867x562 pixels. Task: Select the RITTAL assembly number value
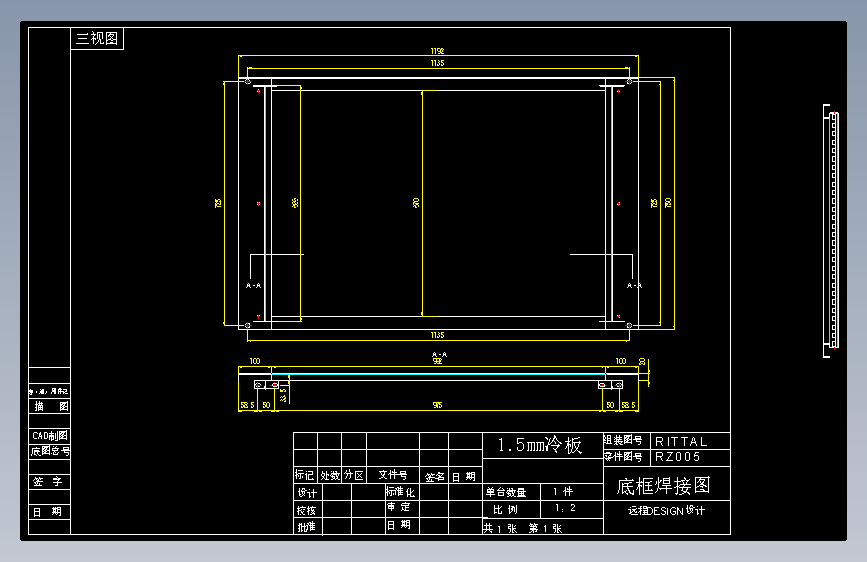coord(681,441)
